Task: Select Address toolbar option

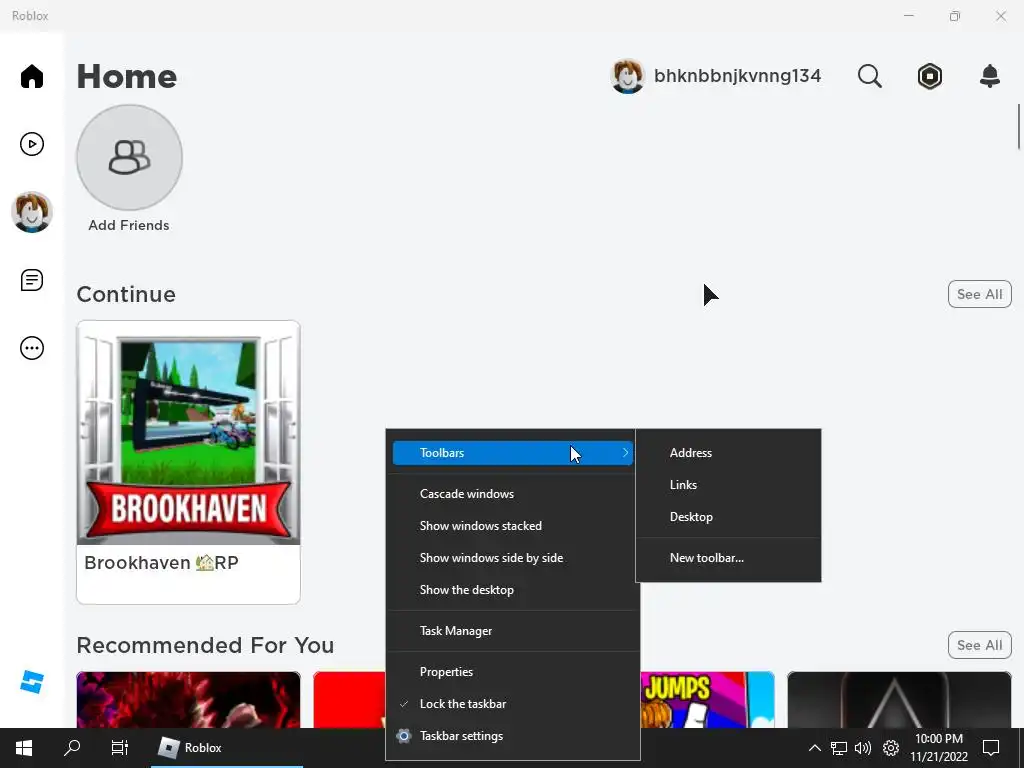Action: pos(728,453)
